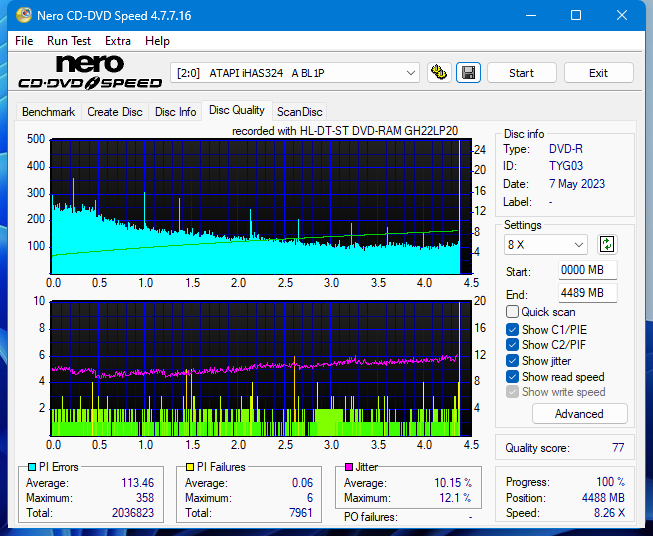Click the green refresh icon in Settings
The width and height of the screenshot is (653, 536).
(606, 244)
